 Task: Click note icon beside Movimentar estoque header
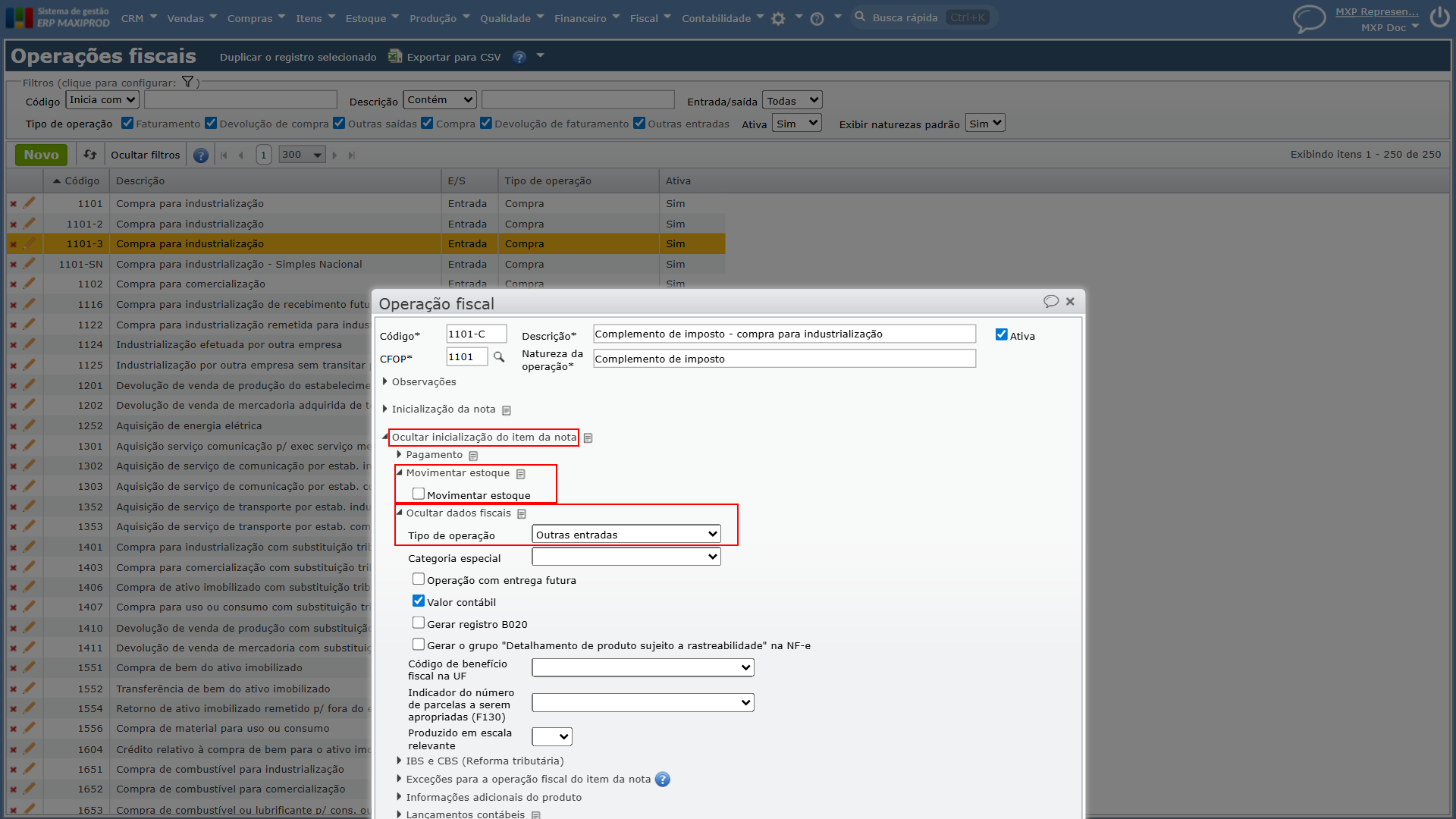coord(521,474)
